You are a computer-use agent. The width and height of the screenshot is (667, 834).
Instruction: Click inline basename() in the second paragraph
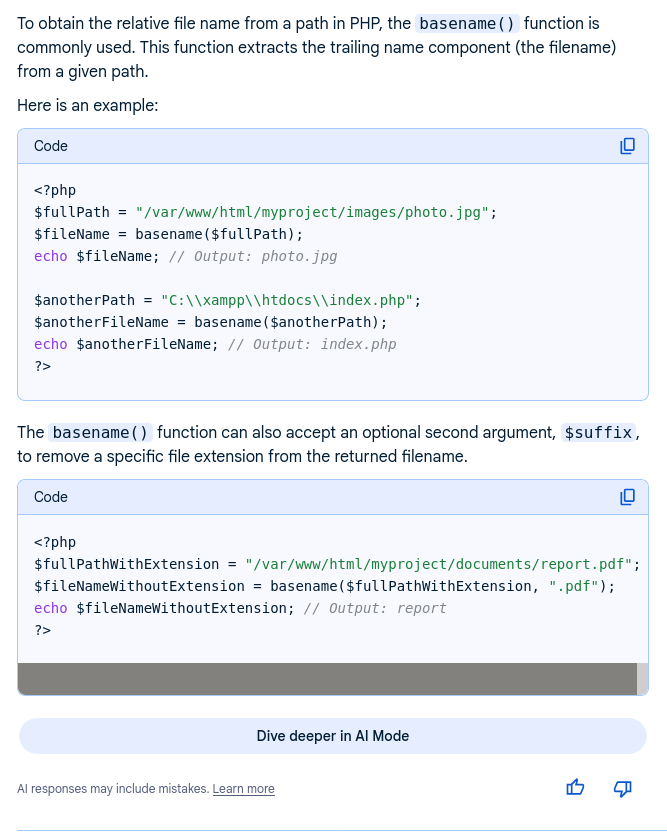tap(101, 433)
